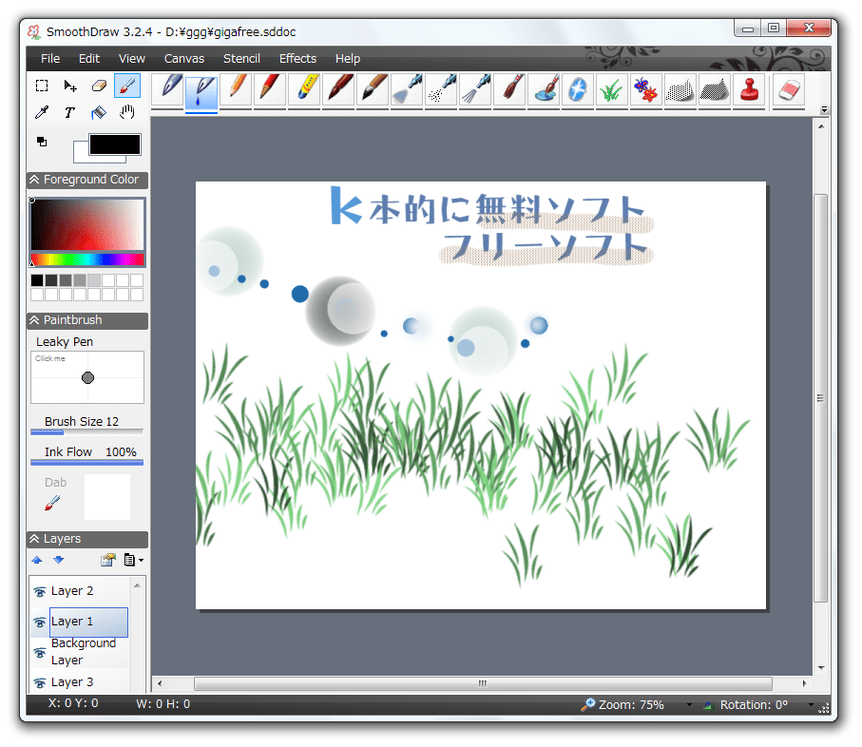
Task: Move Layer 1 up with the blue arrow
Action: coord(36,560)
